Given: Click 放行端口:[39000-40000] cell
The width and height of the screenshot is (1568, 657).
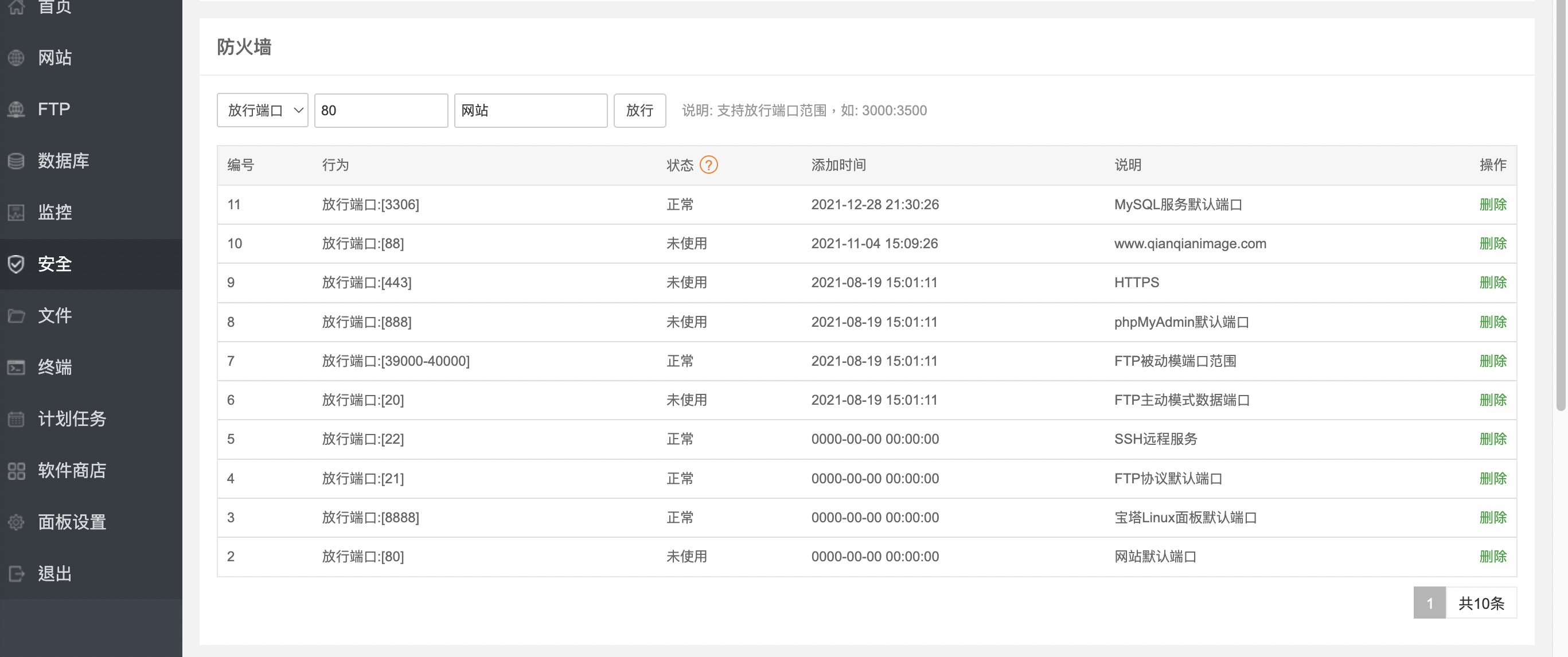Looking at the screenshot, I should coord(396,361).
